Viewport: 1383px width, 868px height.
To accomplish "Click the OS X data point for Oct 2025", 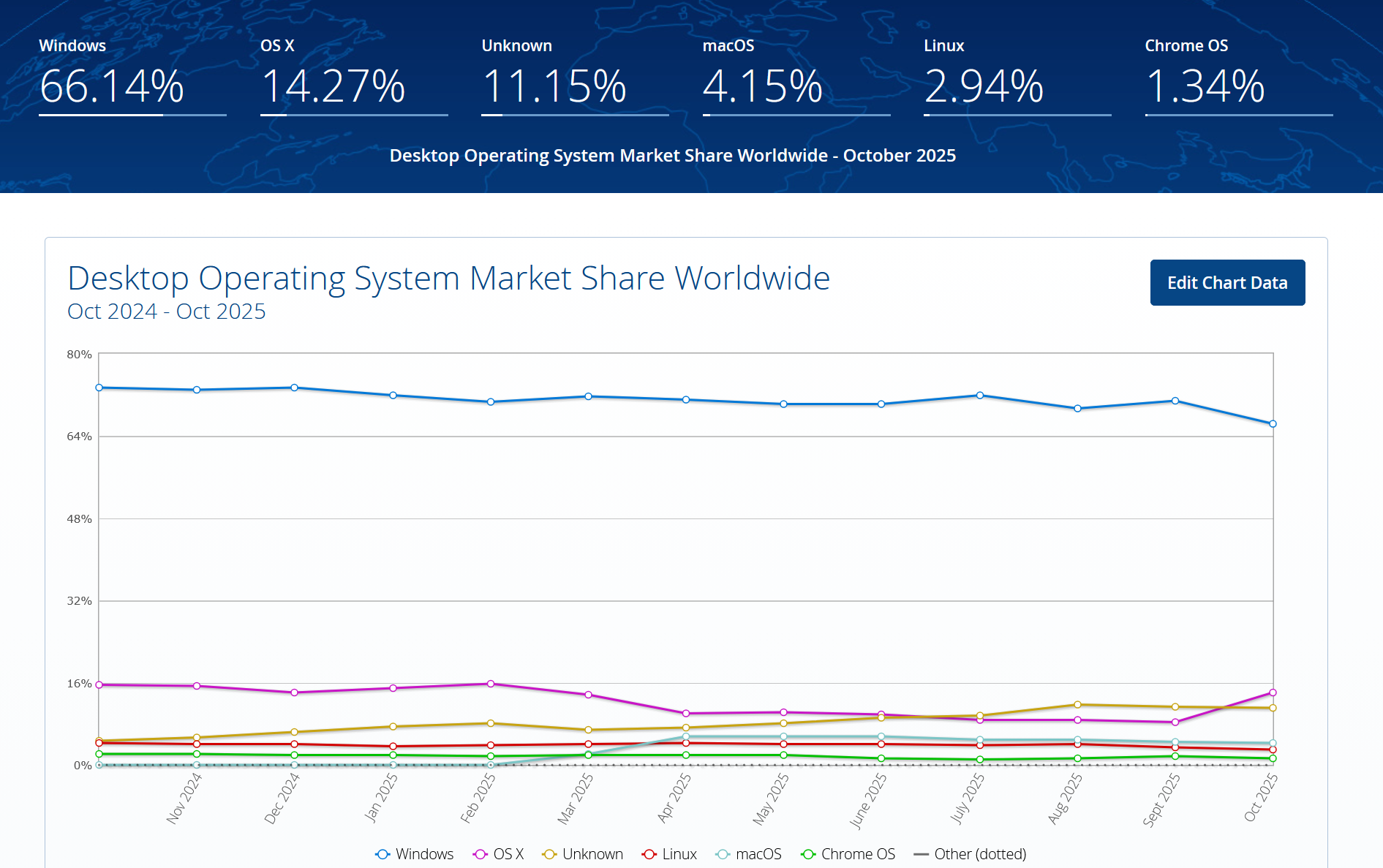I will coord(1273,692).
